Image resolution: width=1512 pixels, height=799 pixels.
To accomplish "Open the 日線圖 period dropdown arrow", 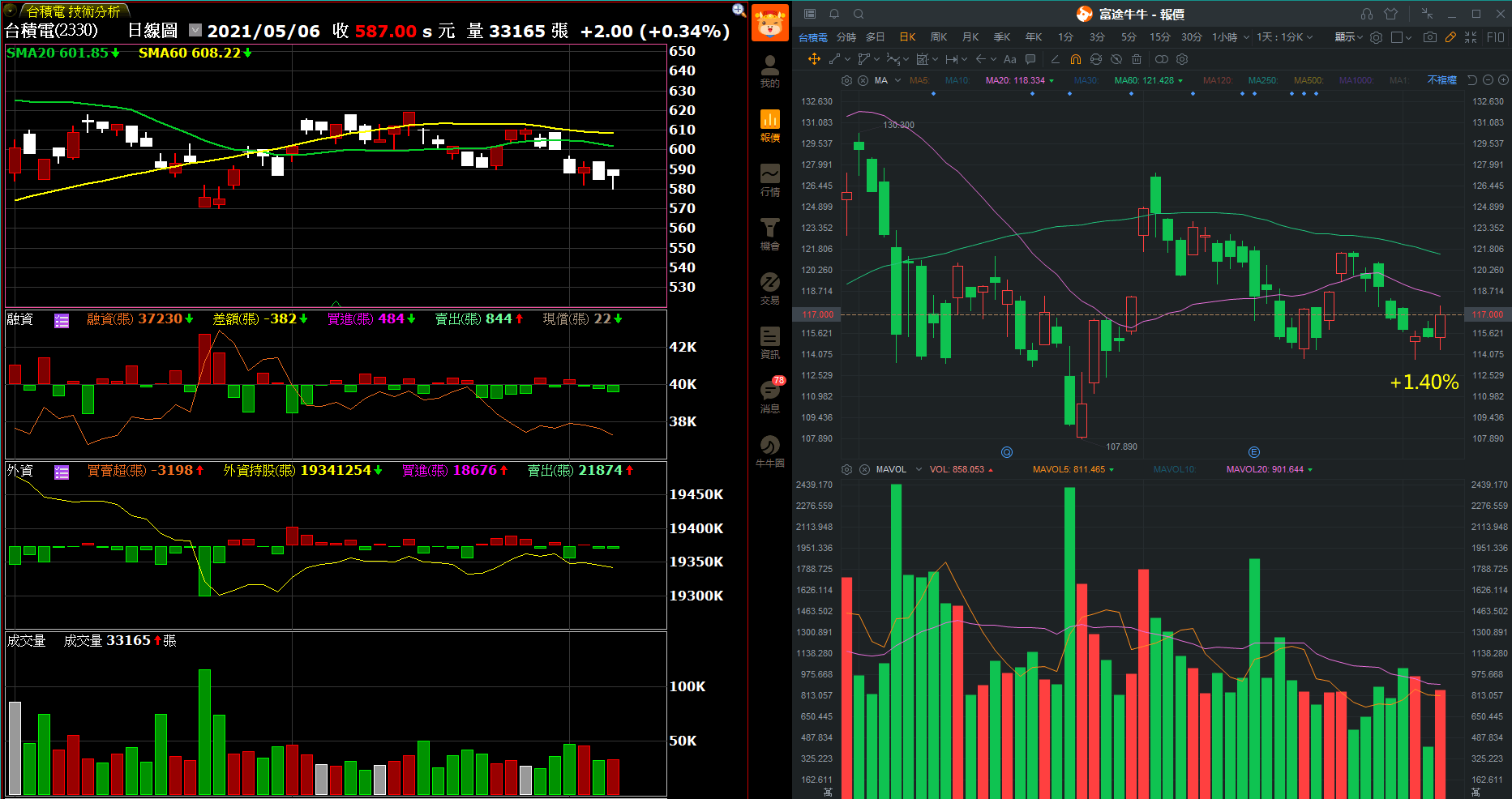I will coord(195,30).
